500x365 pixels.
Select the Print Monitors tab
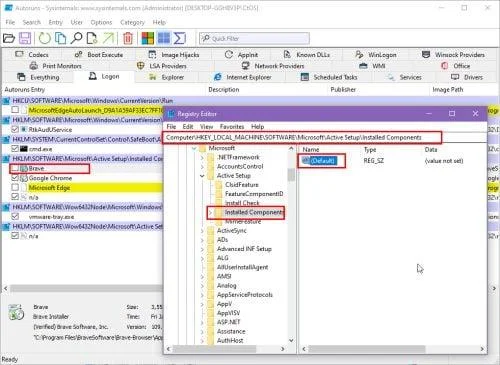[56, 66]
